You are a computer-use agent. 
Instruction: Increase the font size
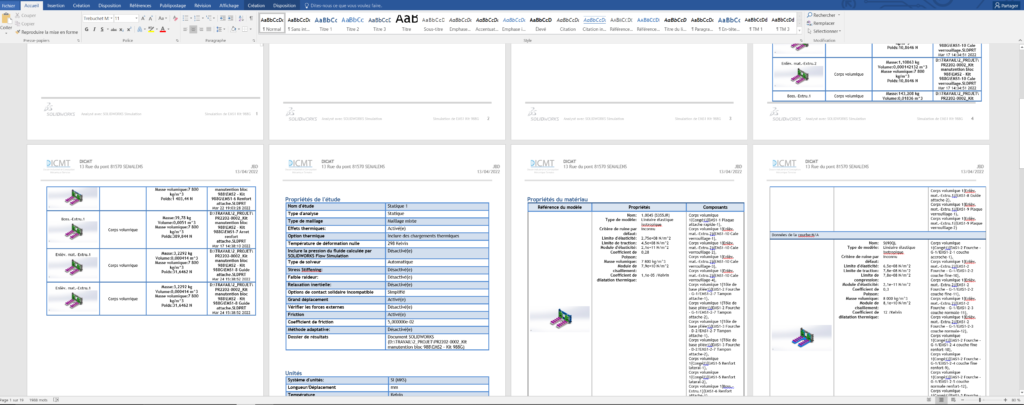142,18
